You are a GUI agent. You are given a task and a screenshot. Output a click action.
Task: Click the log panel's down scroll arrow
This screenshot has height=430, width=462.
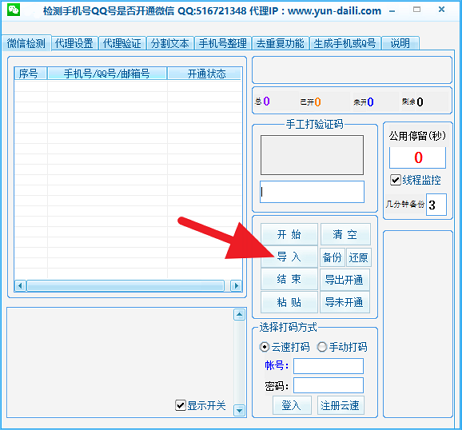click(239, 410)
